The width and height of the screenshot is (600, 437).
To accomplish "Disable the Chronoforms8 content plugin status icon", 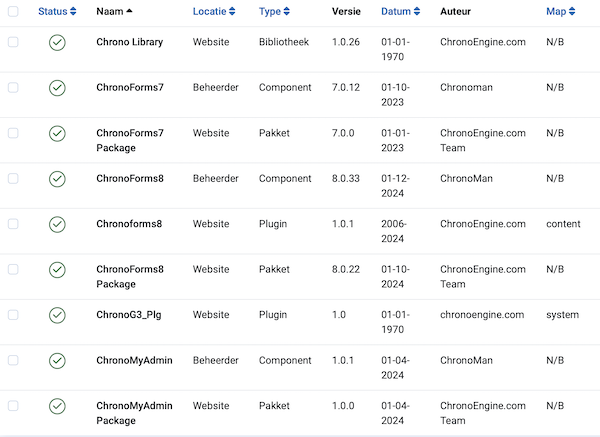I will [x=57, y=224].
